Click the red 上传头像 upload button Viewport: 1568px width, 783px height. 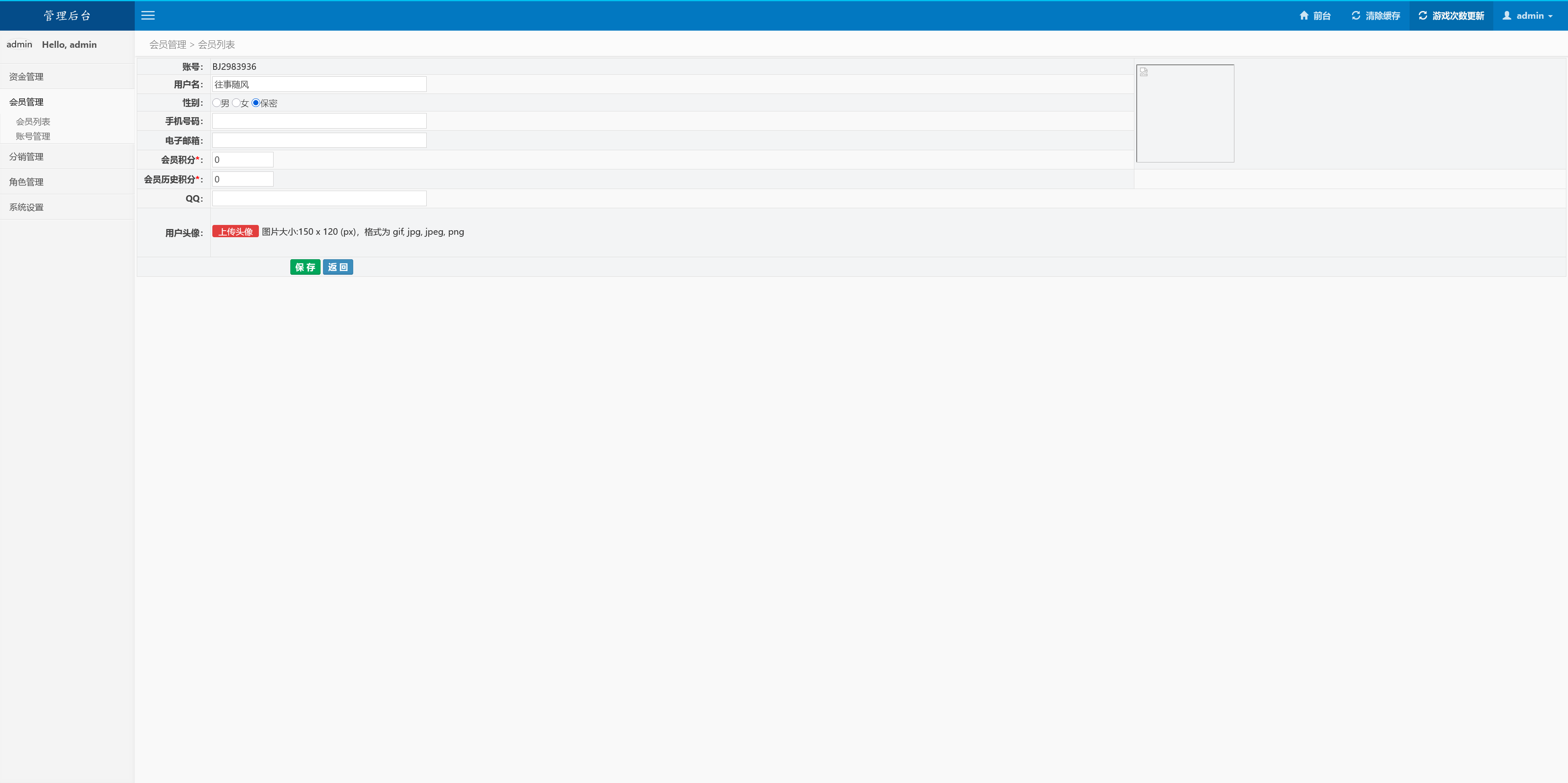pos(236,232)
